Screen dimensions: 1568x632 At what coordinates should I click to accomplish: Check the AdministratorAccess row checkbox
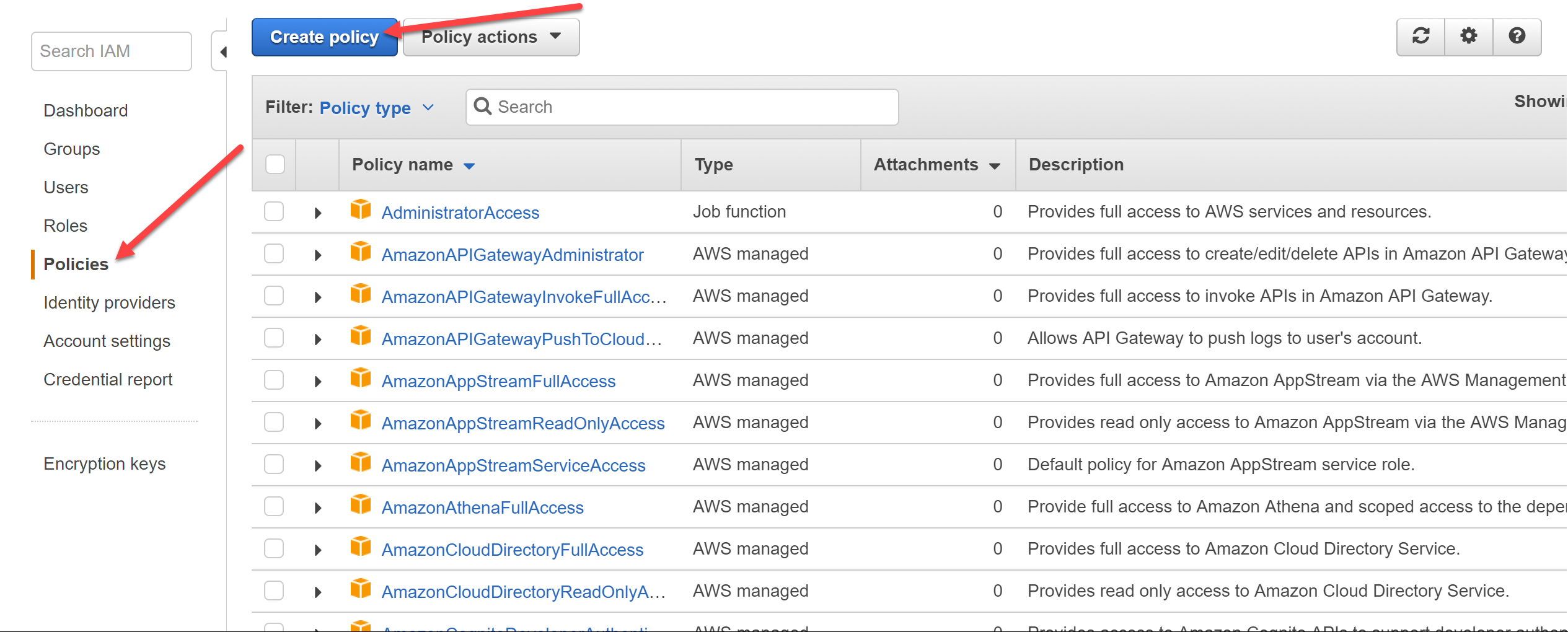pos(274,211)
